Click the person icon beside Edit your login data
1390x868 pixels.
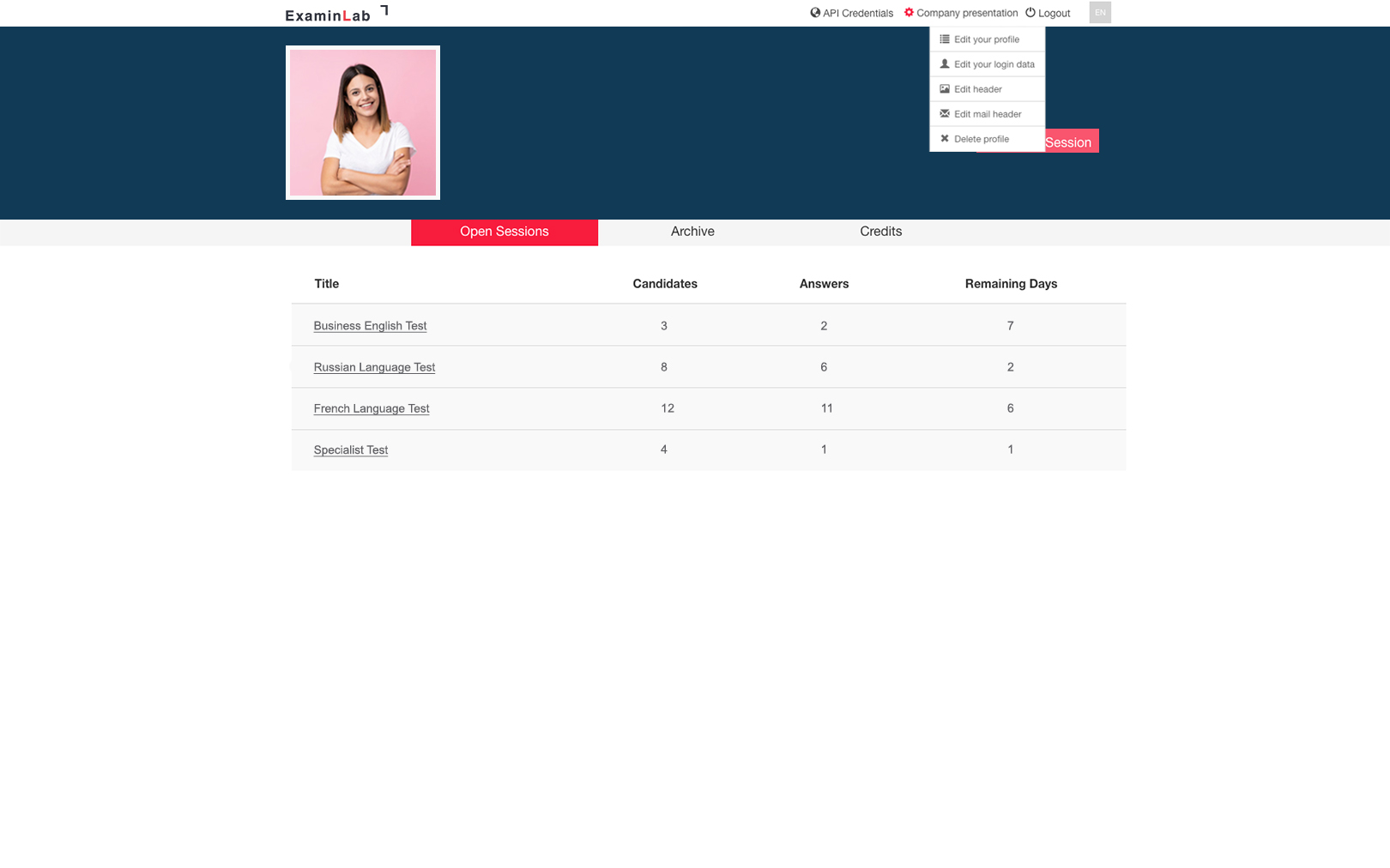point(945,64)
